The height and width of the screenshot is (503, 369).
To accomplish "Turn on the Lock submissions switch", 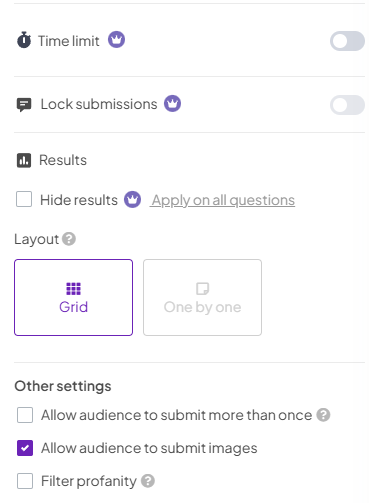I will coord(347,105).
